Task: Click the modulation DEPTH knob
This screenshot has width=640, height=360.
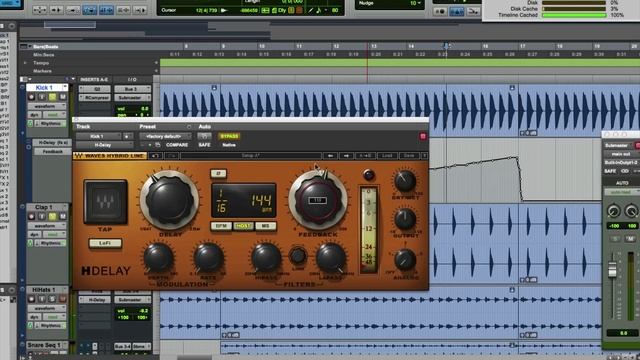Action: point(158,258)
